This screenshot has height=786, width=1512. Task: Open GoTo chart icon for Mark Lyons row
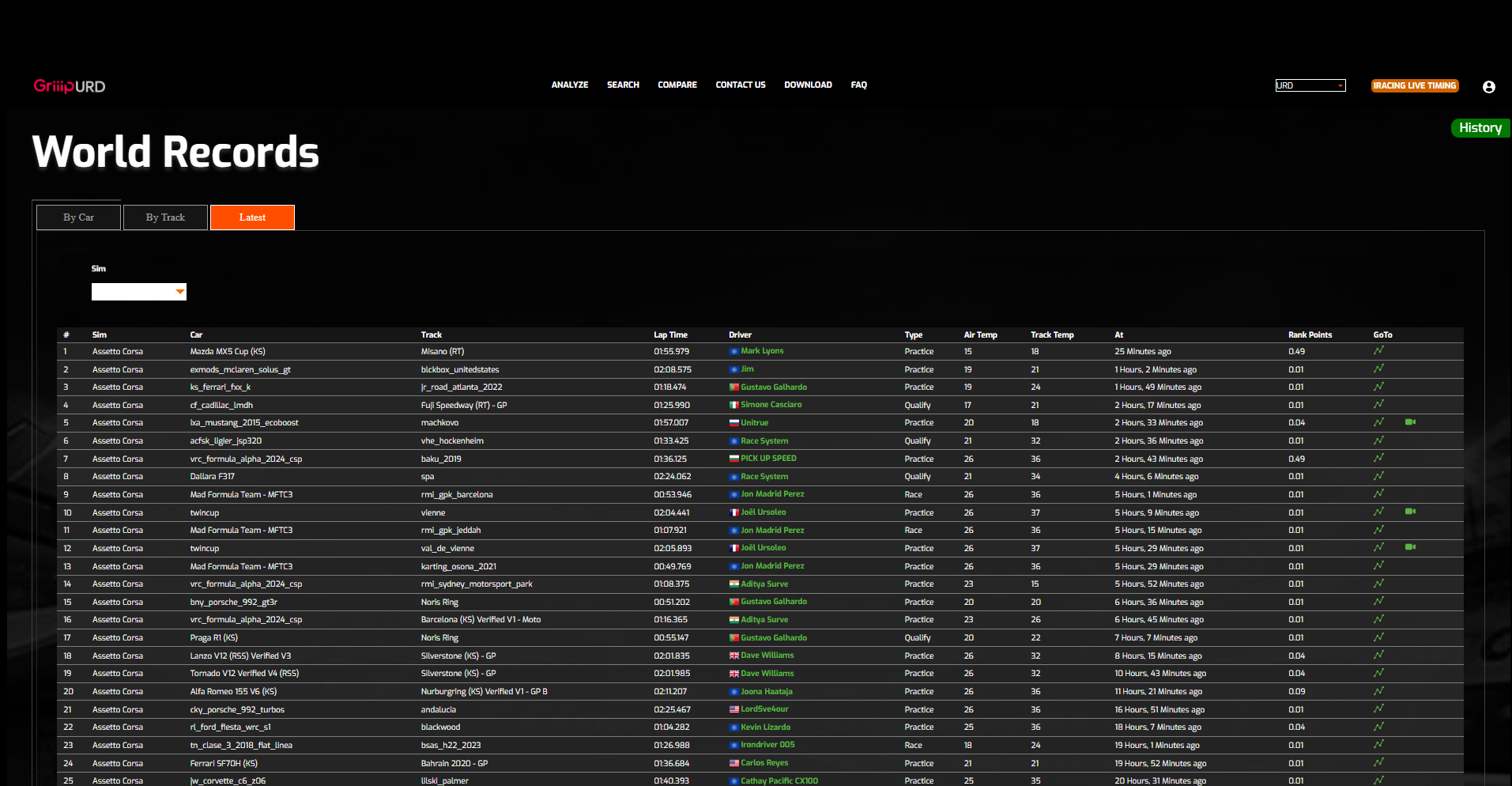point(1378,350)
